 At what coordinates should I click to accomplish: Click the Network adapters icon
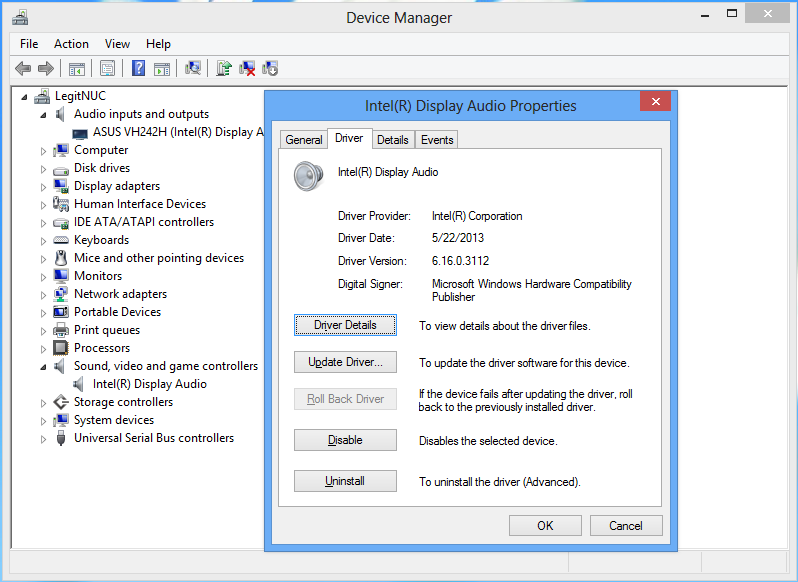click(x=61, y=294)
